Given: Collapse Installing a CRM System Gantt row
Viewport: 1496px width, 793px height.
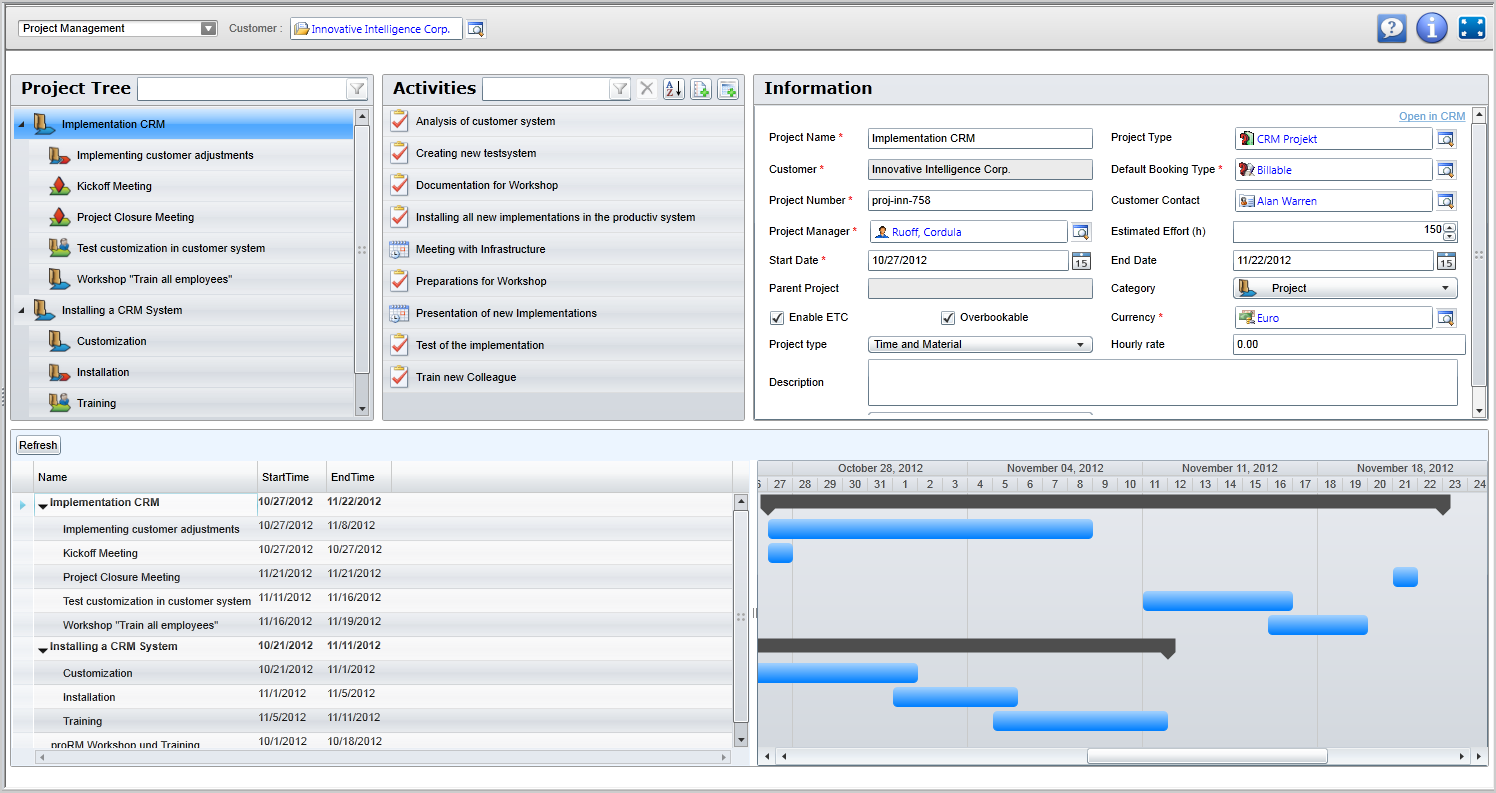Looking at the screenshot, I should coord(43,650).
